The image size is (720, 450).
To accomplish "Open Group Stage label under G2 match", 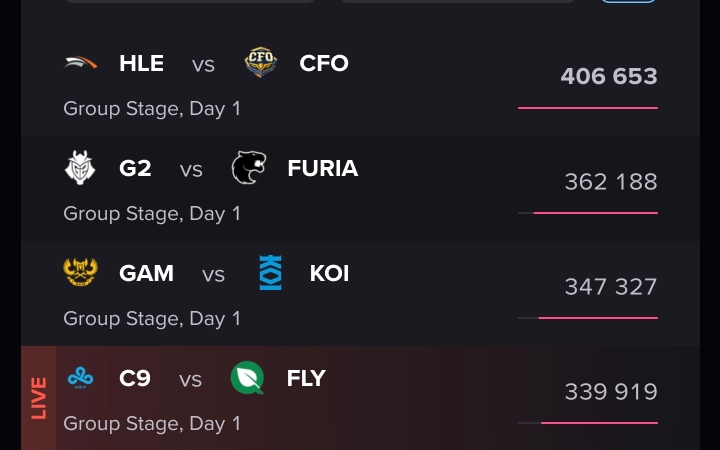I will (x=152, y=213).
